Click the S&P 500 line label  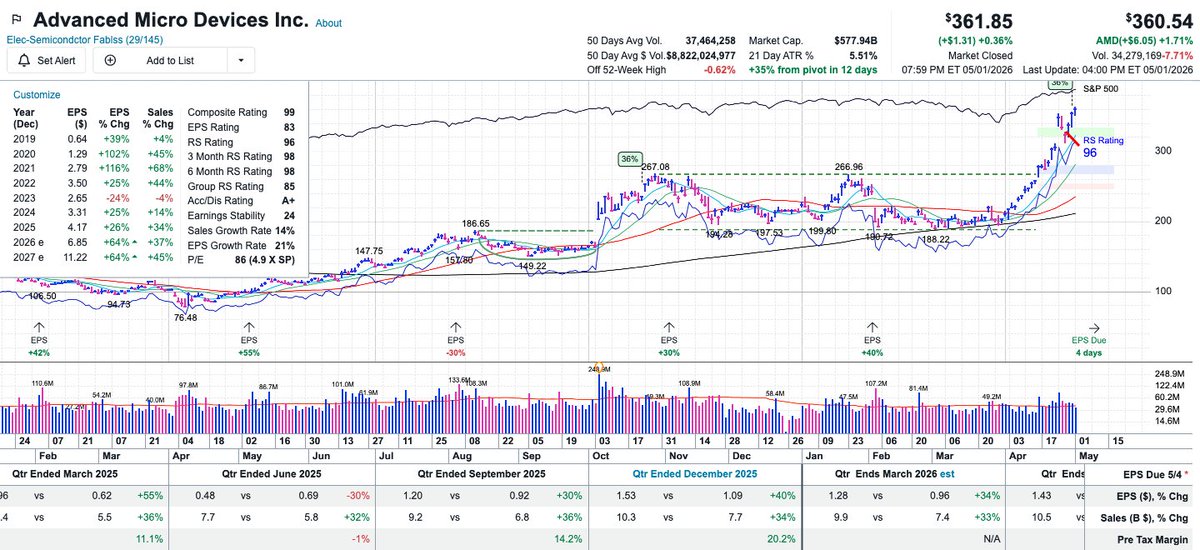pyautogui.click(x=1101, y=89)
